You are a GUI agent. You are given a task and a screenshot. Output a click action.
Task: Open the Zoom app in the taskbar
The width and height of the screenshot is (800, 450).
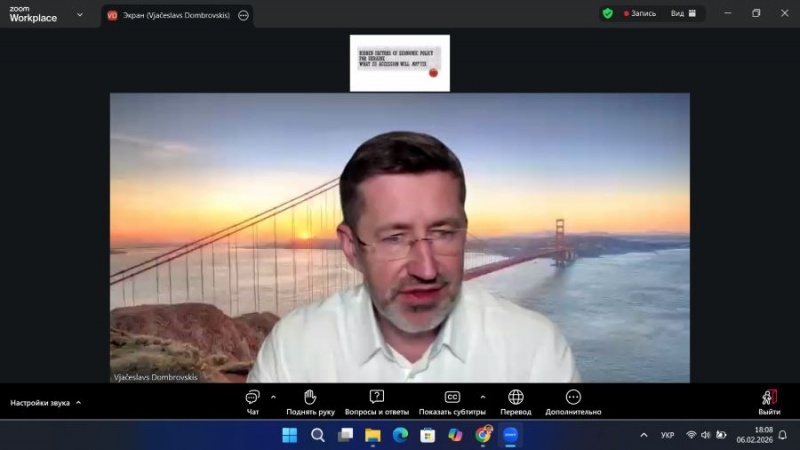pyautogui.click(x=510, y=435)
